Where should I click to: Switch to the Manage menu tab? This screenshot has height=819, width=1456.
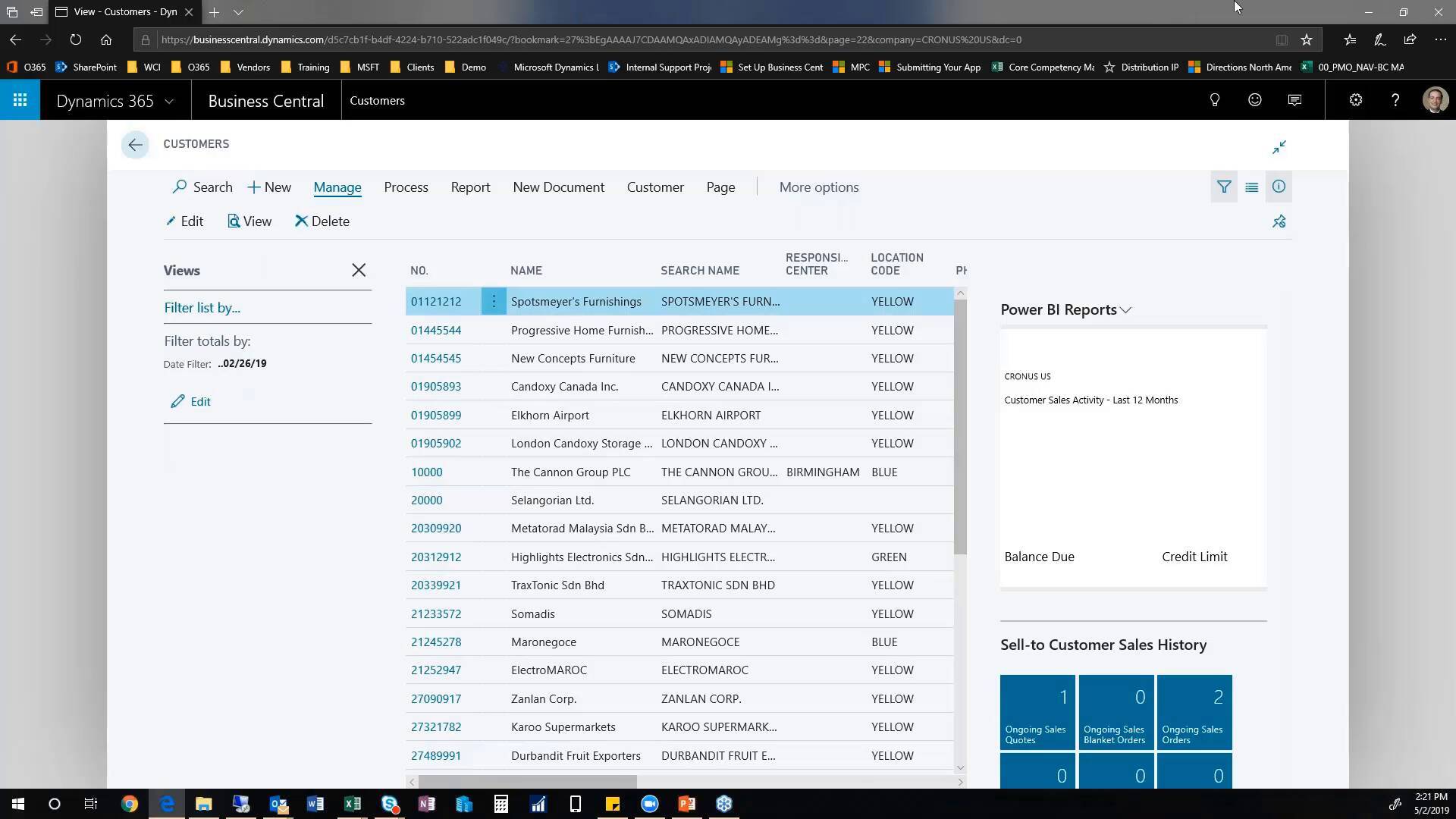(337, 187)
